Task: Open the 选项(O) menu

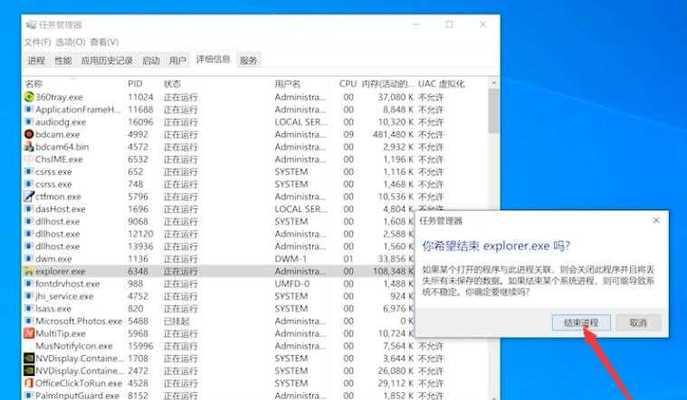Action: point(71,42)
